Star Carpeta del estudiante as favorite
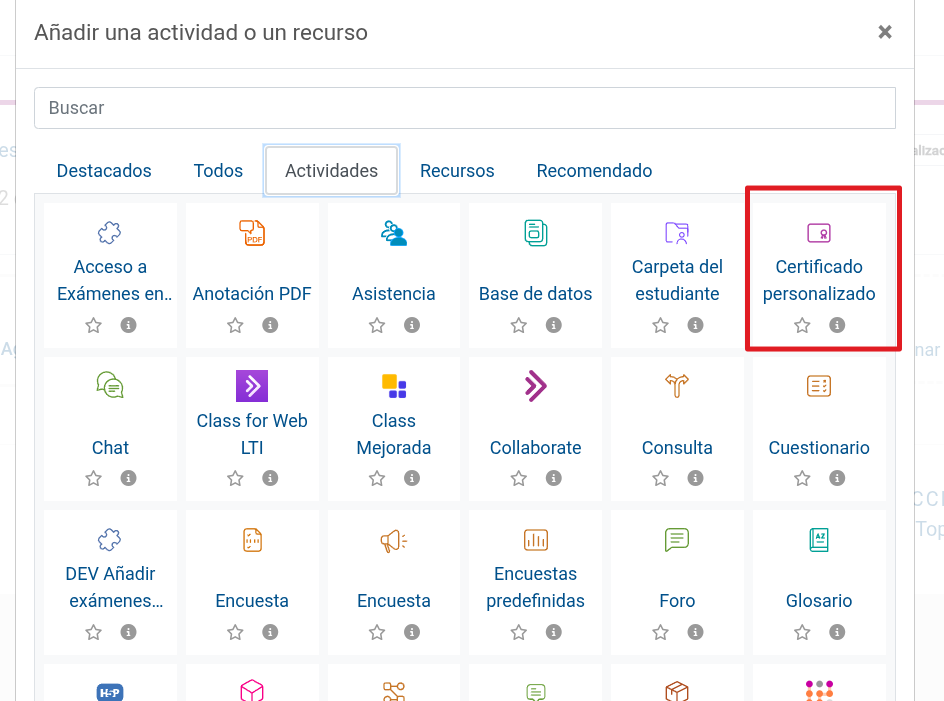This screenshot has height=701, width=944. [660, 325]
